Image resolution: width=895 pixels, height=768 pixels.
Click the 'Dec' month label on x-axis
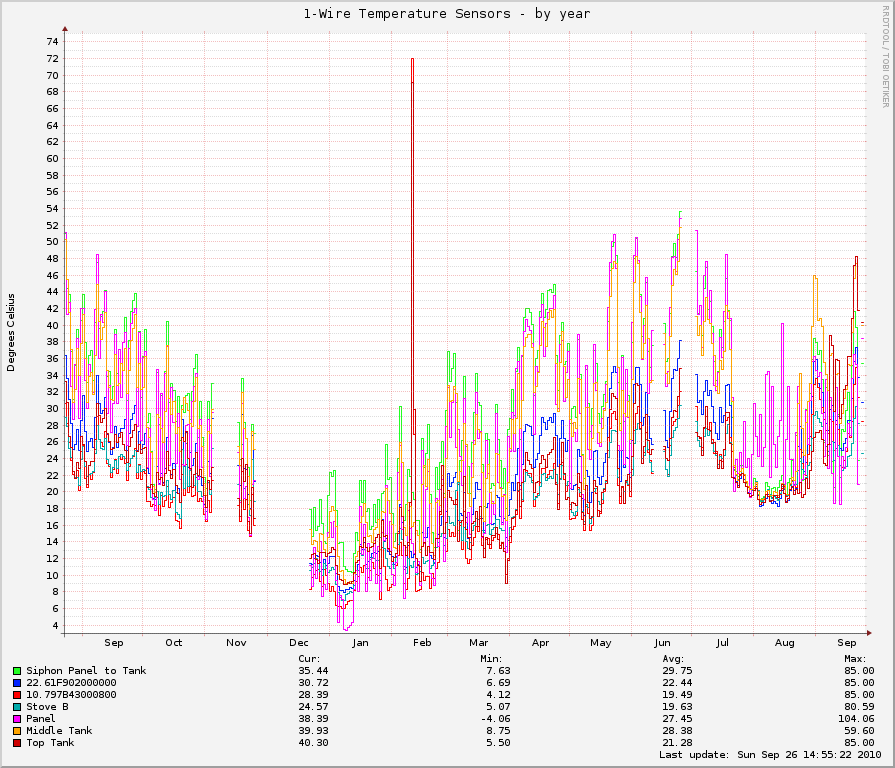pos(299,643)
